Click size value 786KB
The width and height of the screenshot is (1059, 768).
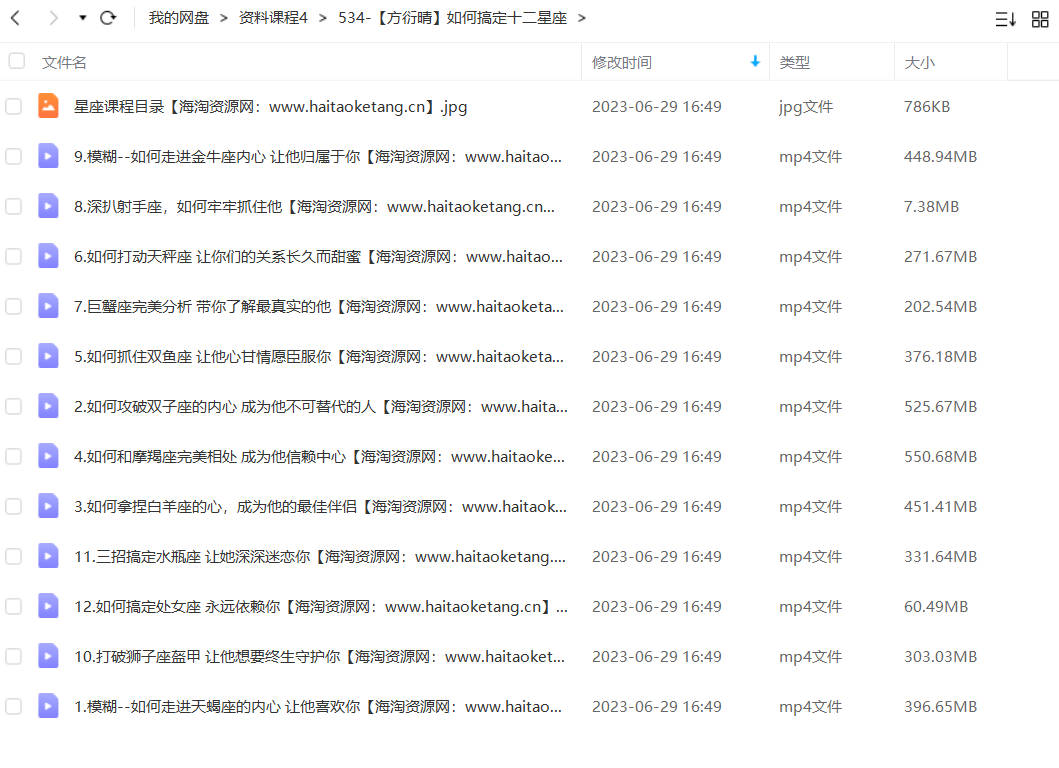tap(927, 107)
